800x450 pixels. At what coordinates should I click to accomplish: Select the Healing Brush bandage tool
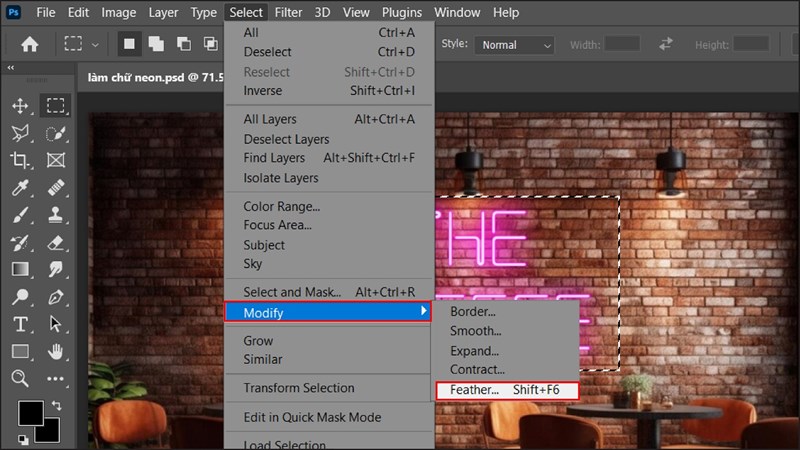56,188
